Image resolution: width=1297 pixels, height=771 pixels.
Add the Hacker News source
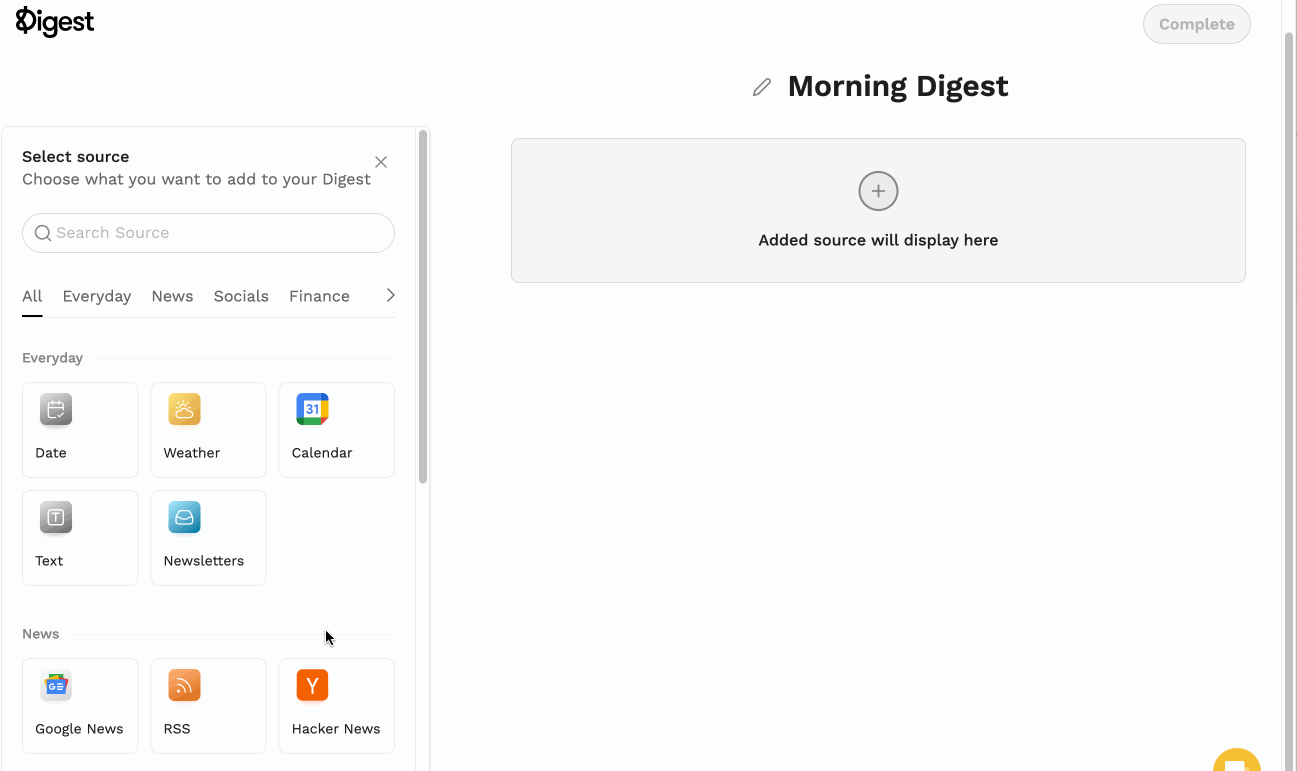[336, 706]
